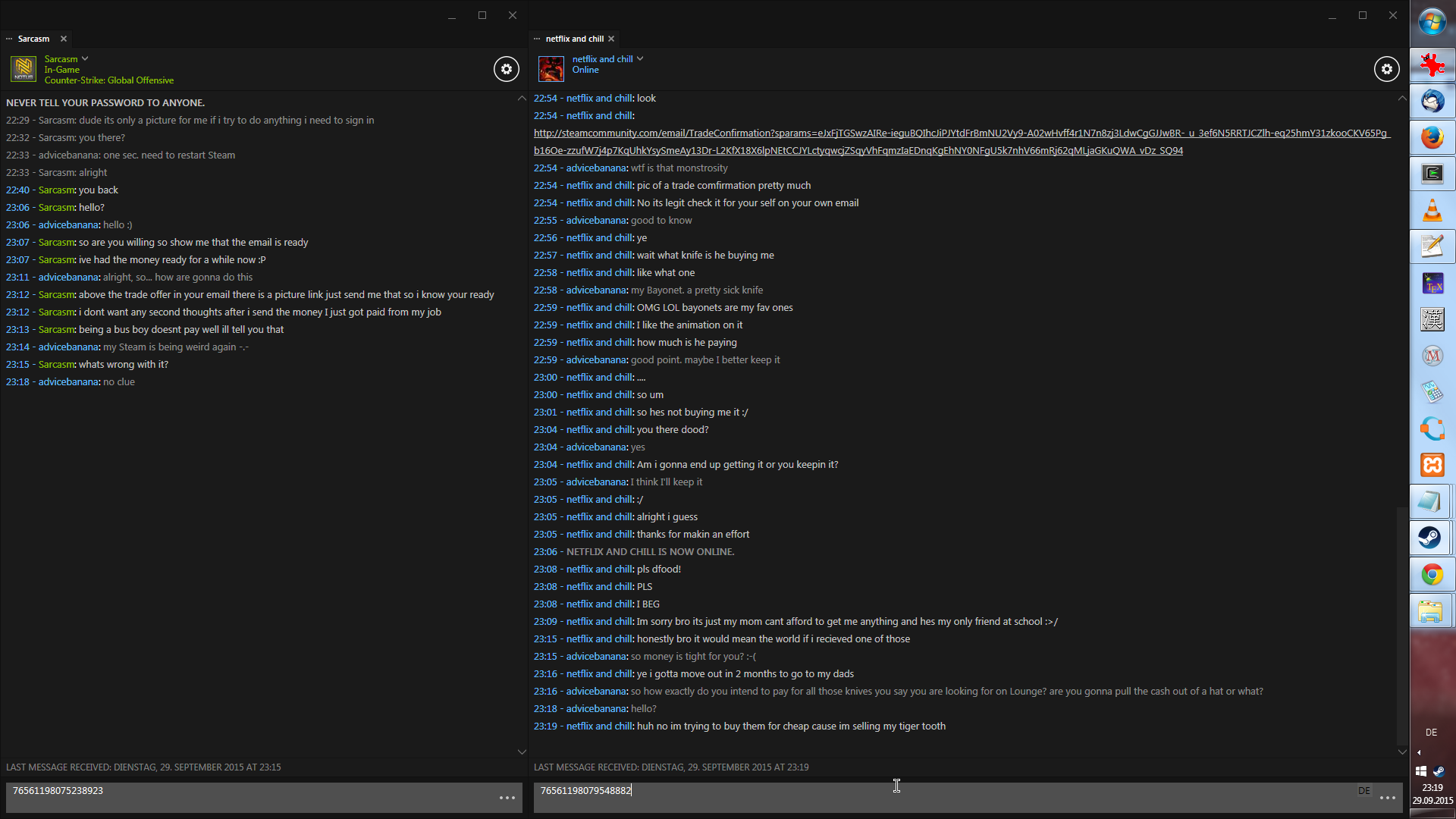Expand the netflix and chill name dropdown
The image size is (1456, 819).
coord(640,58)
